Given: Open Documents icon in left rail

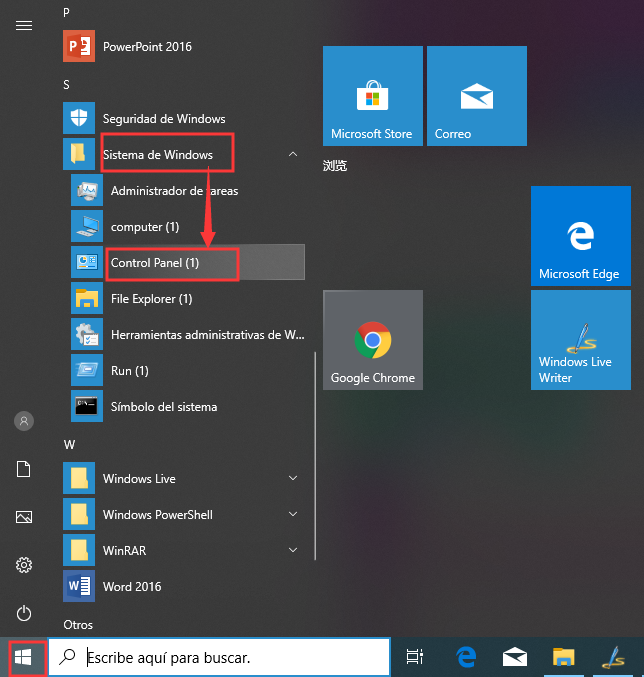Looking at the screenshot, I should coord(24,469).
